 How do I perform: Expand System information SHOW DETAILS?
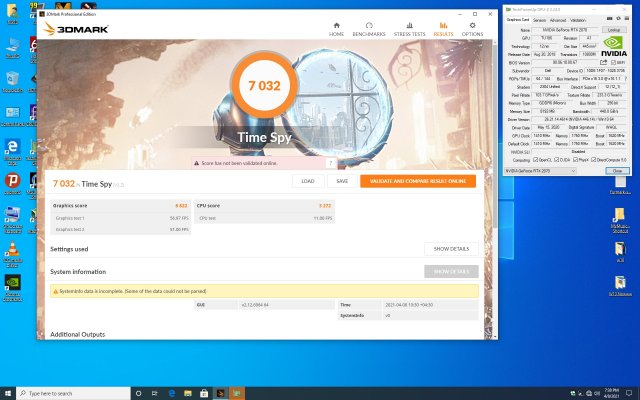(x=450, y=271)
